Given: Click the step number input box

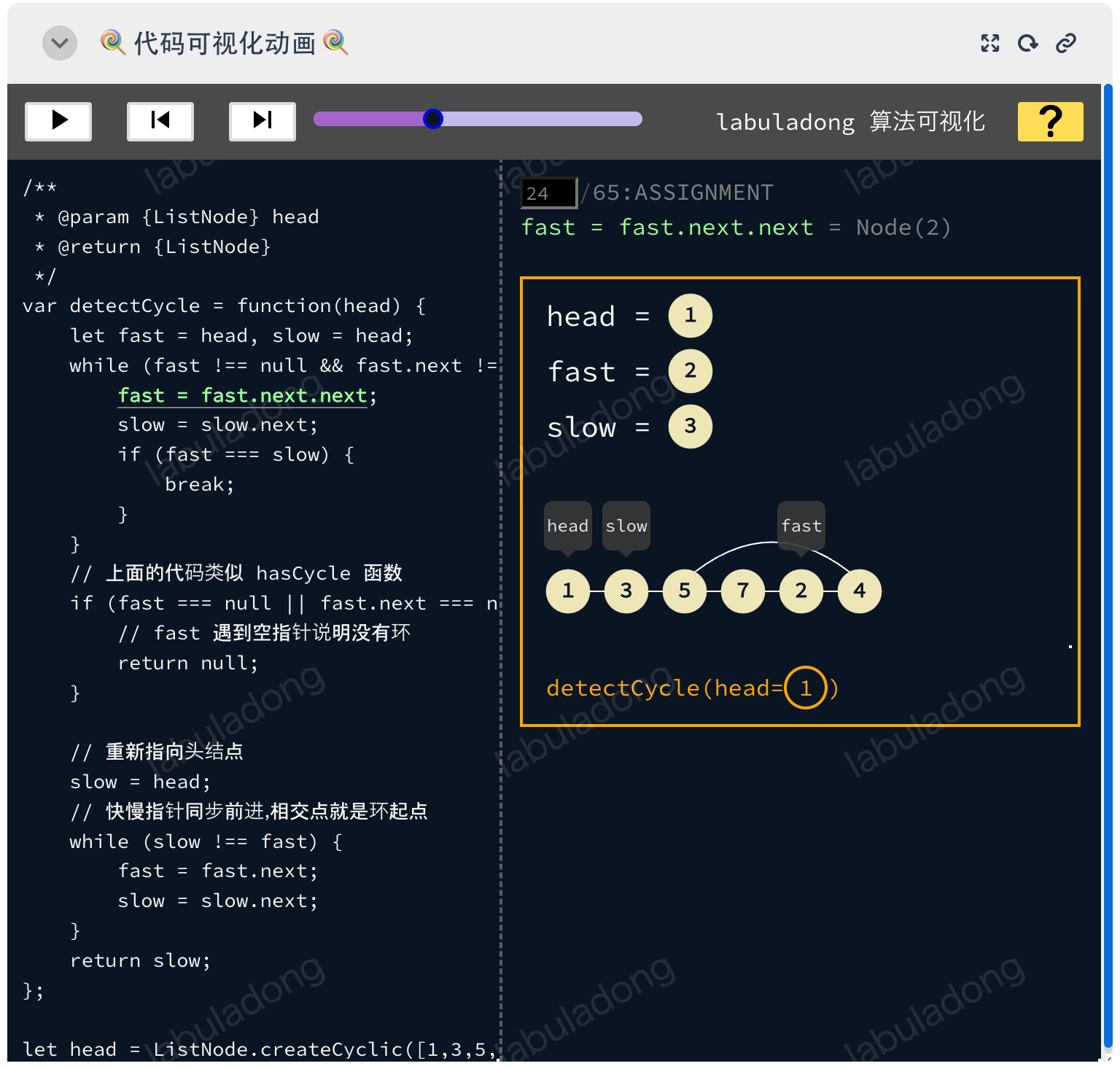Looking at the screenshot, I should point(549,193).
